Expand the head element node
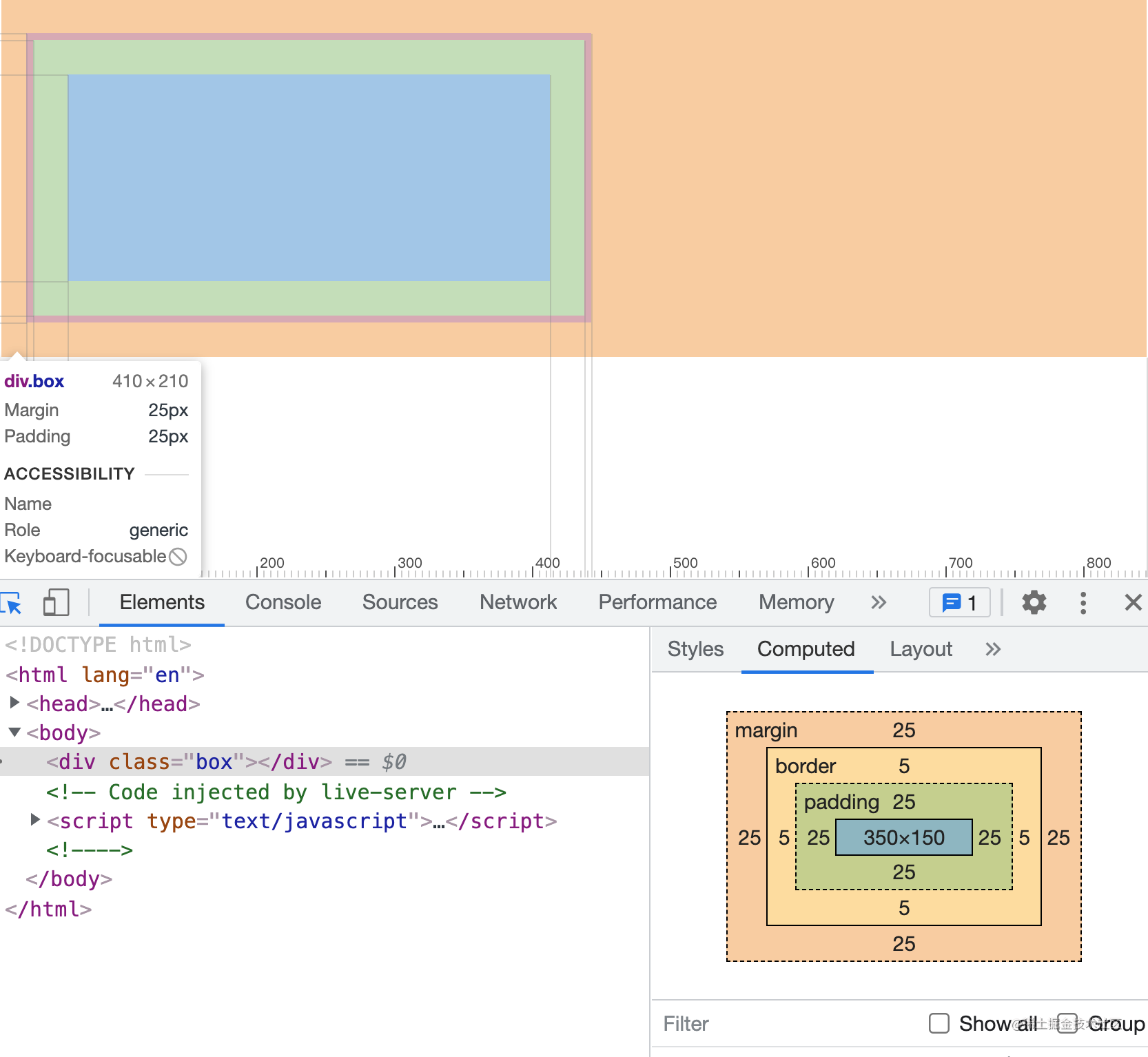Screen dimensions: 1148x1057 (14, 703)
